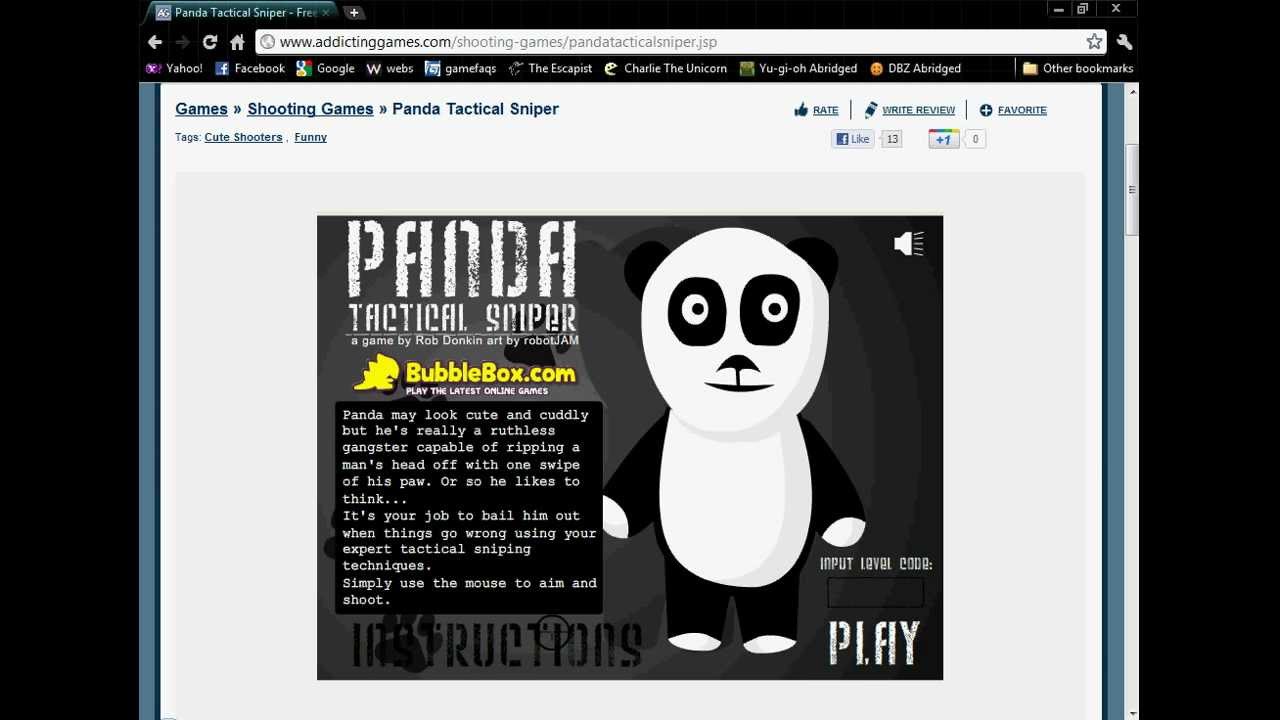Click the scrollbar up arrow
This screenshot has width=1280, height=720.
coord(1132,92)
